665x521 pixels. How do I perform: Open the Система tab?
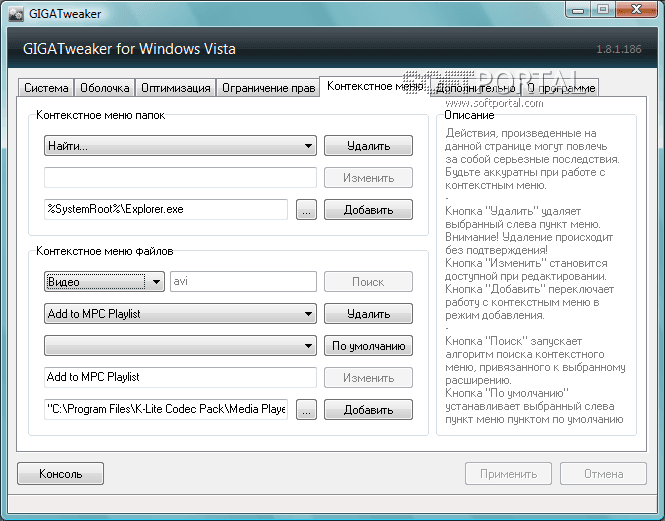pos(46,88)
